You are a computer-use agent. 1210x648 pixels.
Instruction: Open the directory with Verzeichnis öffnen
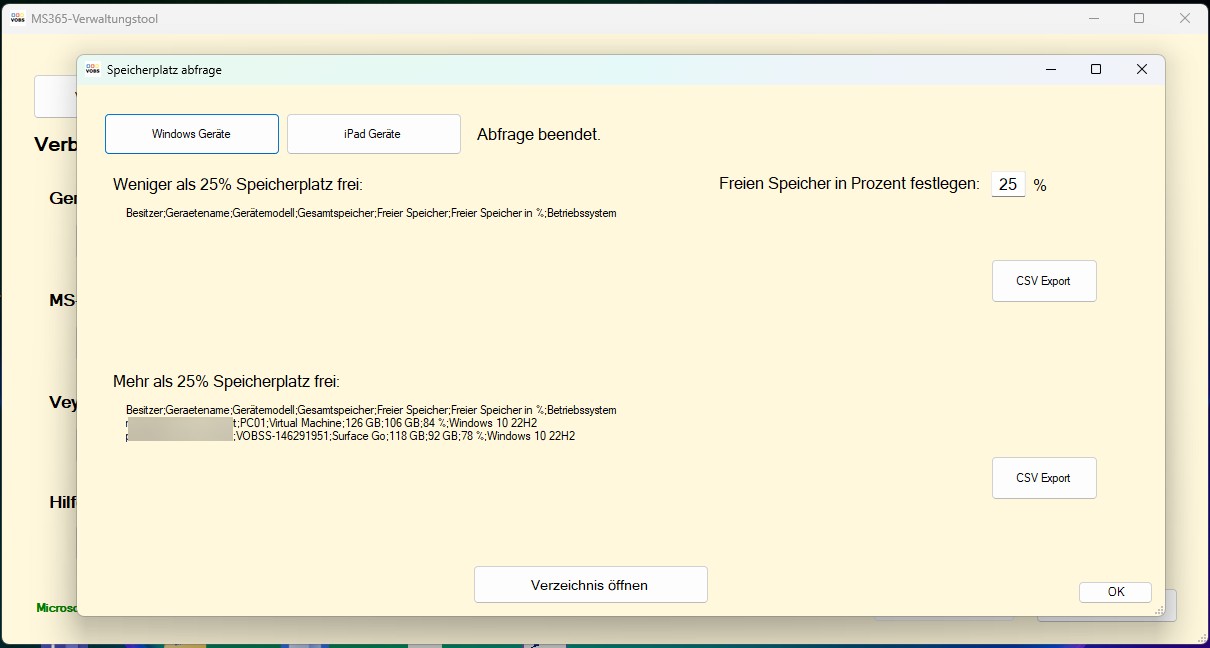590,585
